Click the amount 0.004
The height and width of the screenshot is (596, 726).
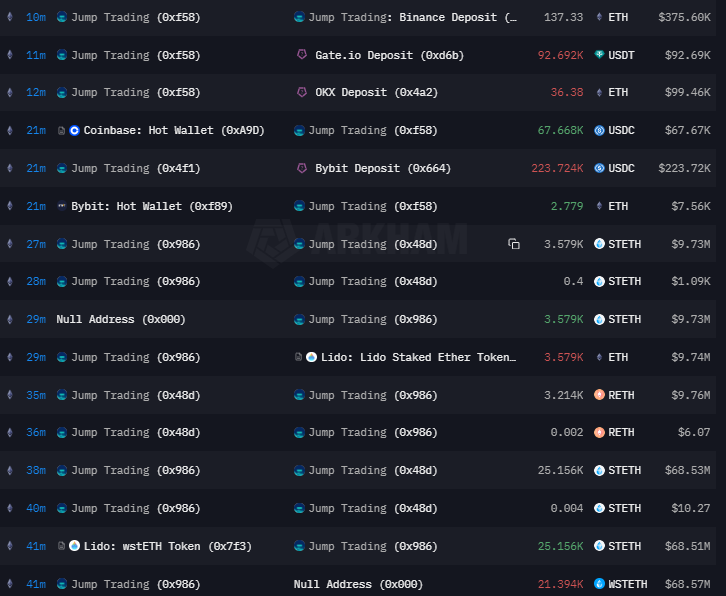pyautogui.click(x=567, y=508)
